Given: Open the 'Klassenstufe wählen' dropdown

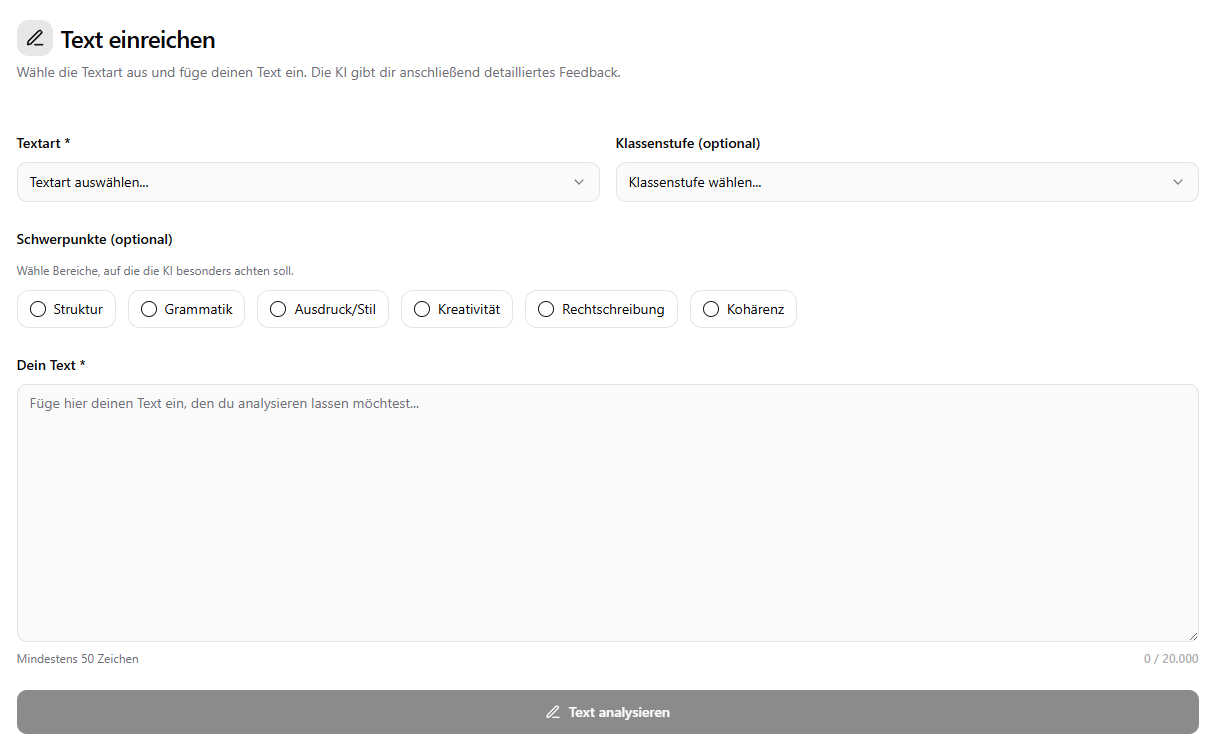Looking at the screenshot, I should coord(906,182).
